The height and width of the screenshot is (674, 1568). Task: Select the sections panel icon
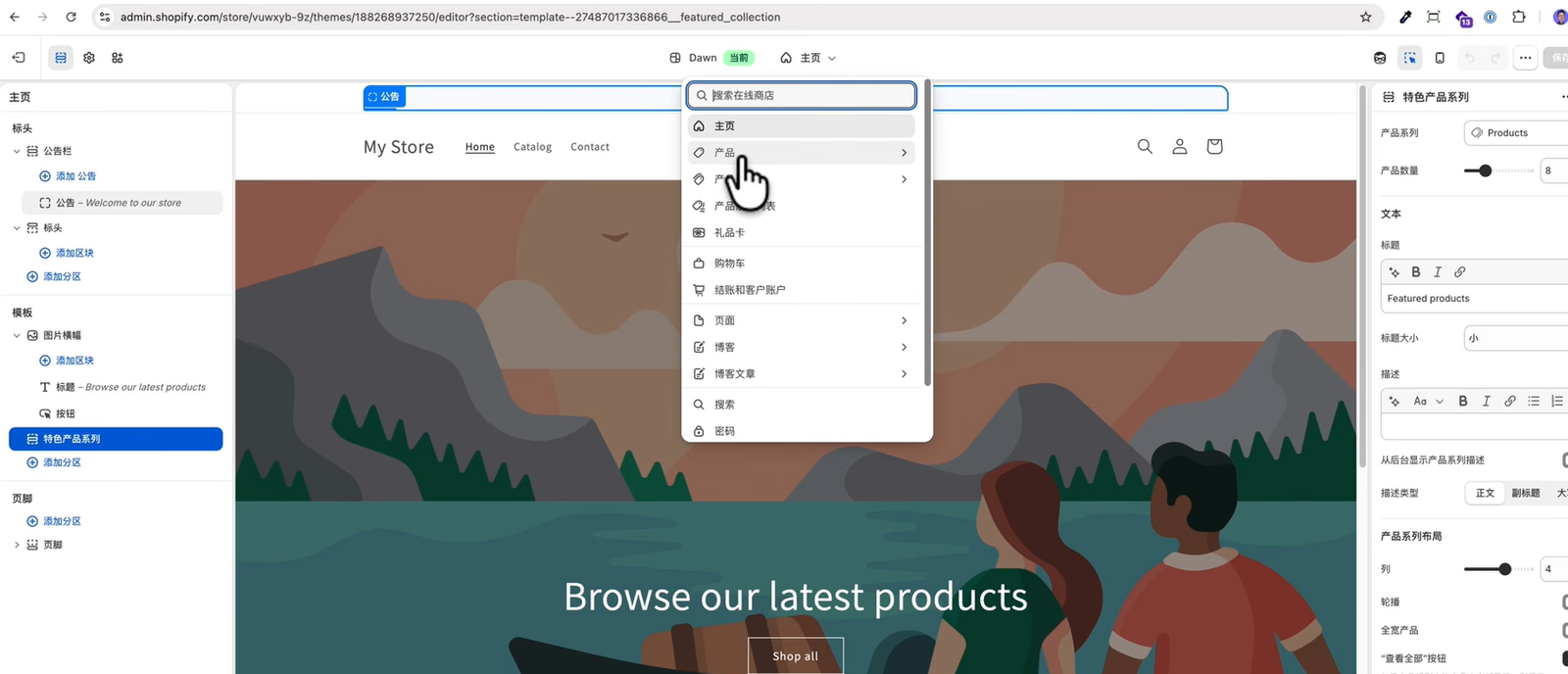point(61,58)
